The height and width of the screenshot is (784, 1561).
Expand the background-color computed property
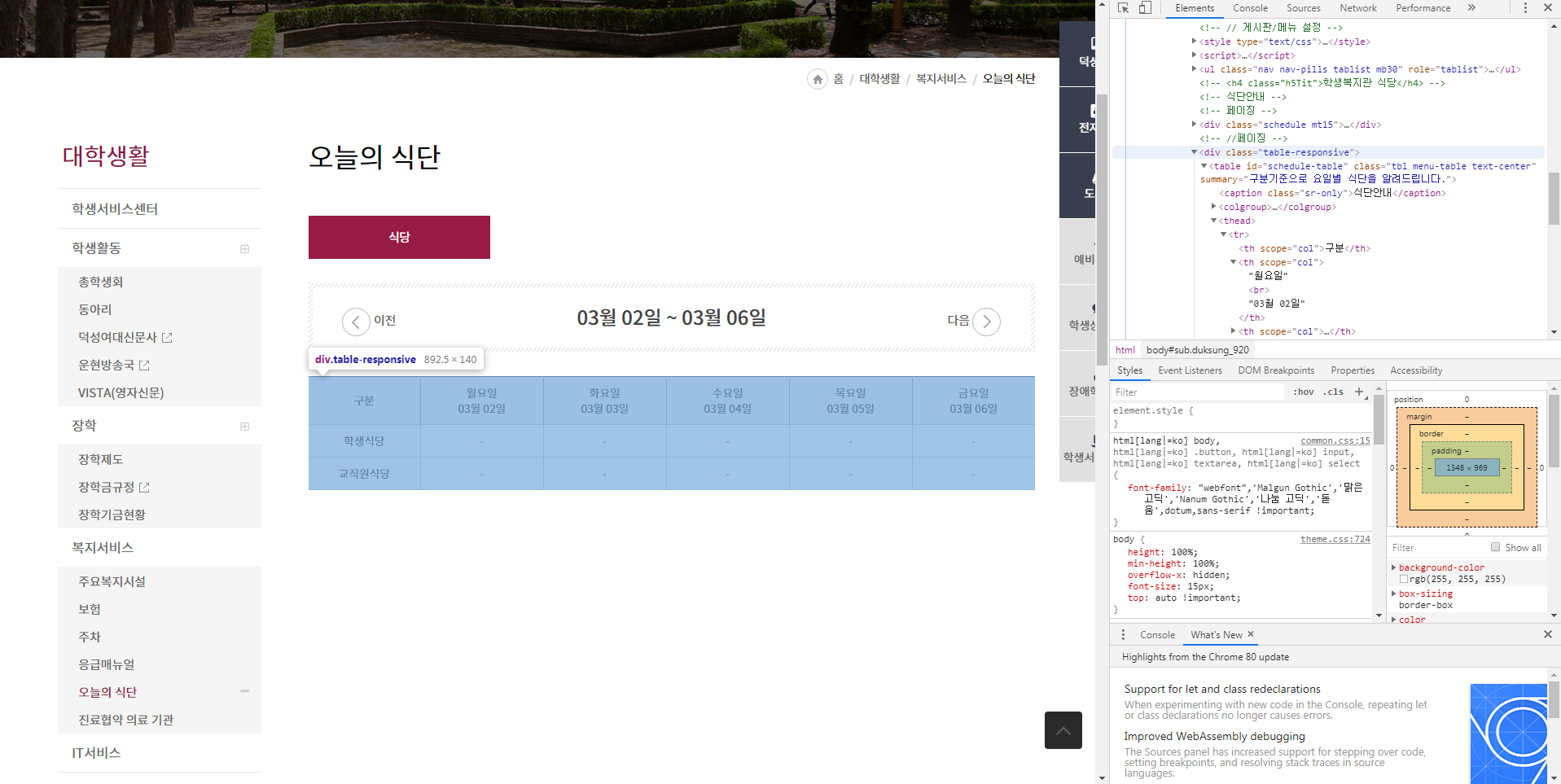1393,567
